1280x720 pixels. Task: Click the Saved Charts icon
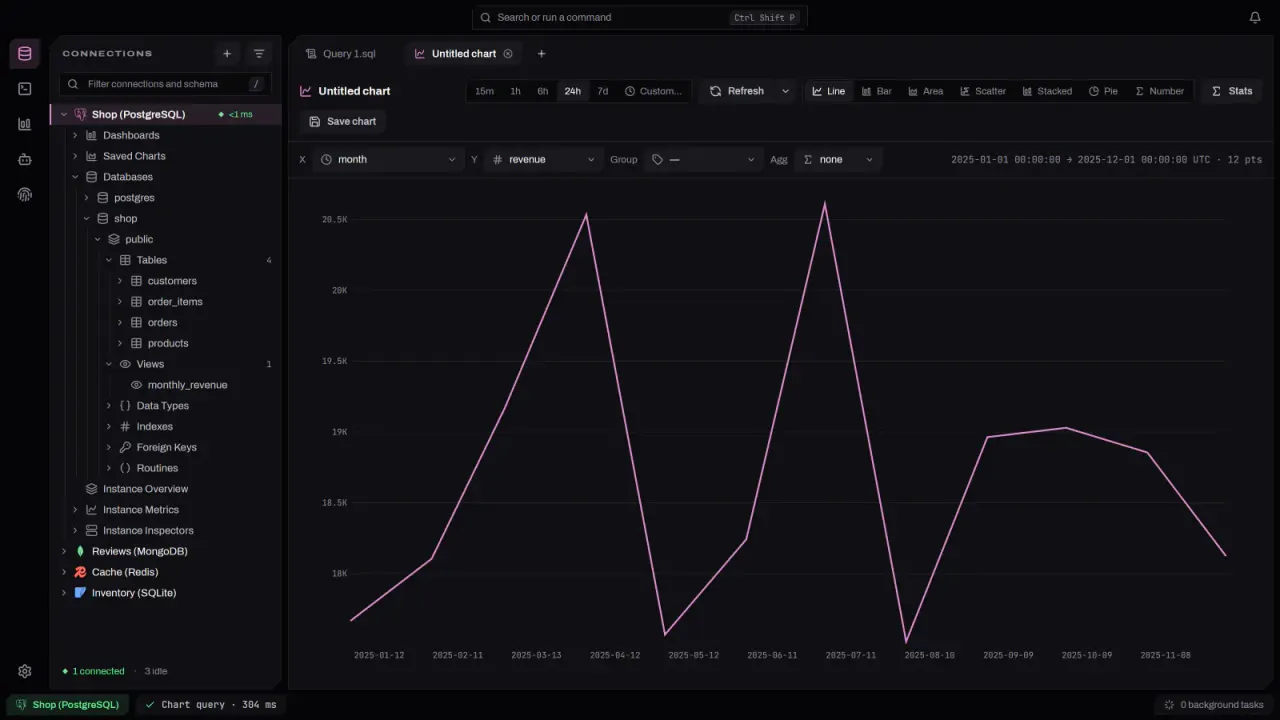[92, 156]
